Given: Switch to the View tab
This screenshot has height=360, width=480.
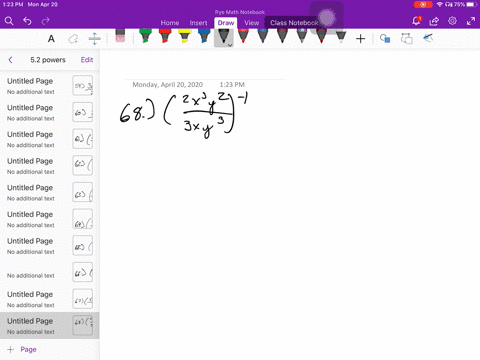Looking at the screenshot, I should [x=251, y=23].
